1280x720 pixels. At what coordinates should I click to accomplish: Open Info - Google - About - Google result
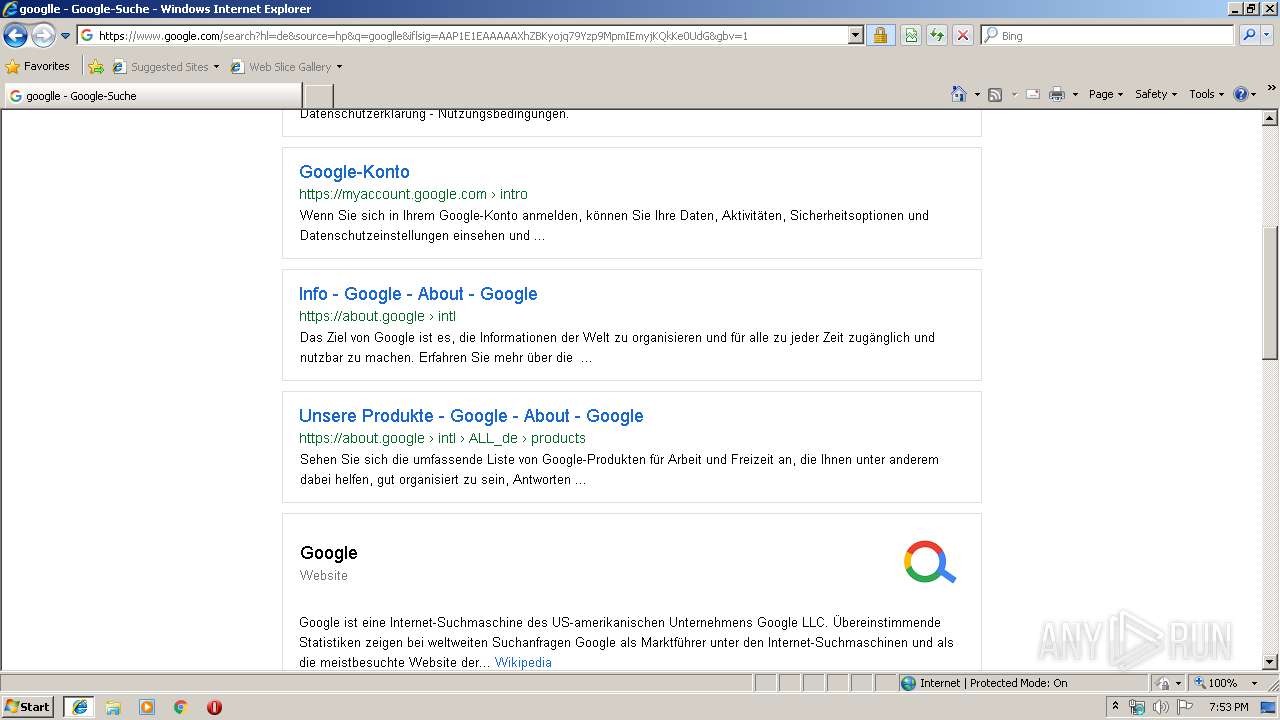coord(418,294)
